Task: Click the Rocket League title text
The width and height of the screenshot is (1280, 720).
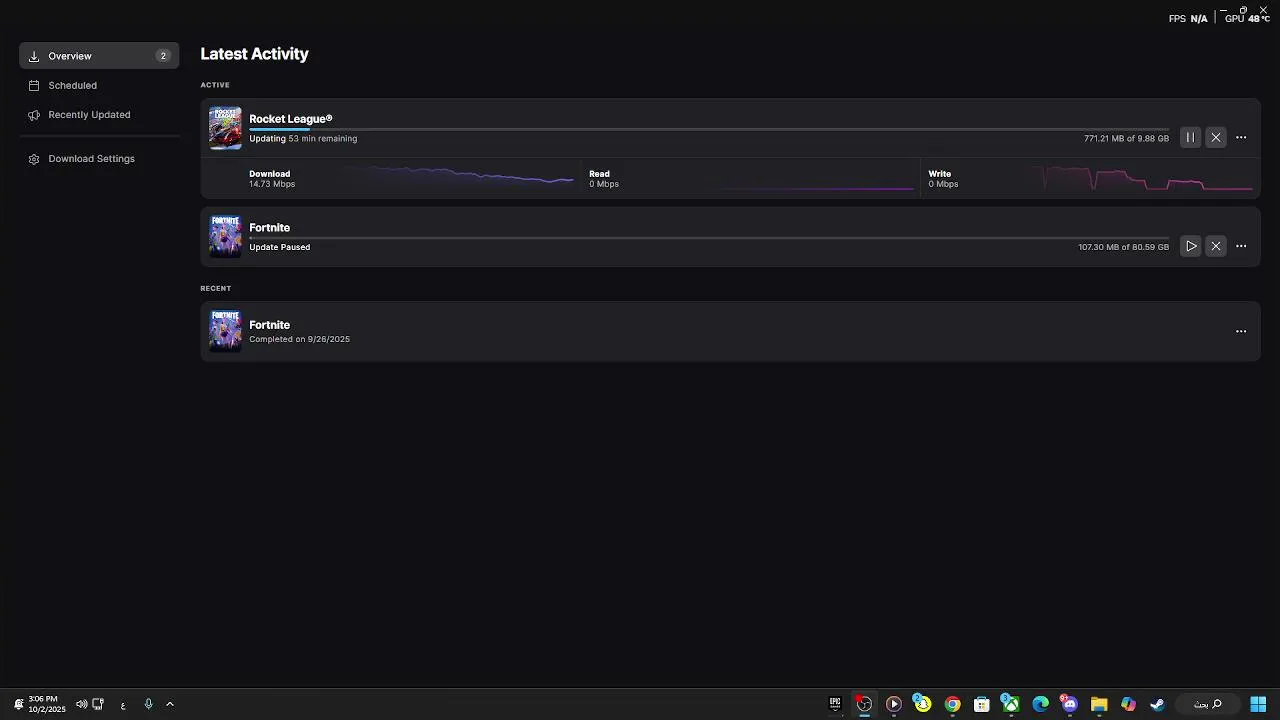Action: click(x=291, y=119)
